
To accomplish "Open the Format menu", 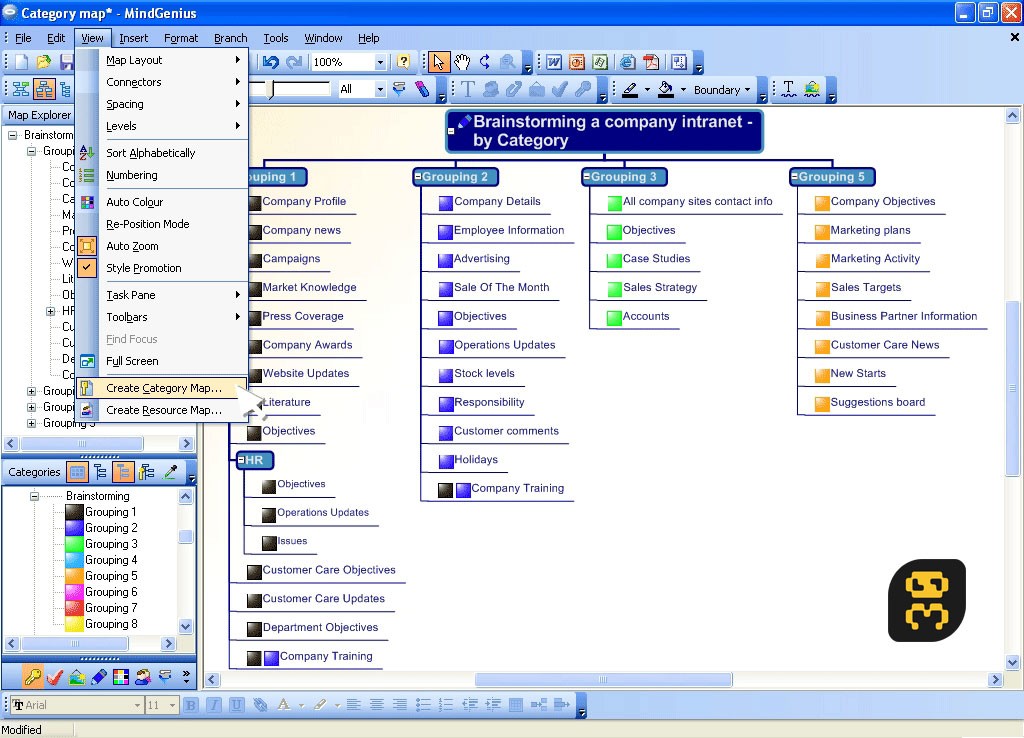I will click(181, 38).
